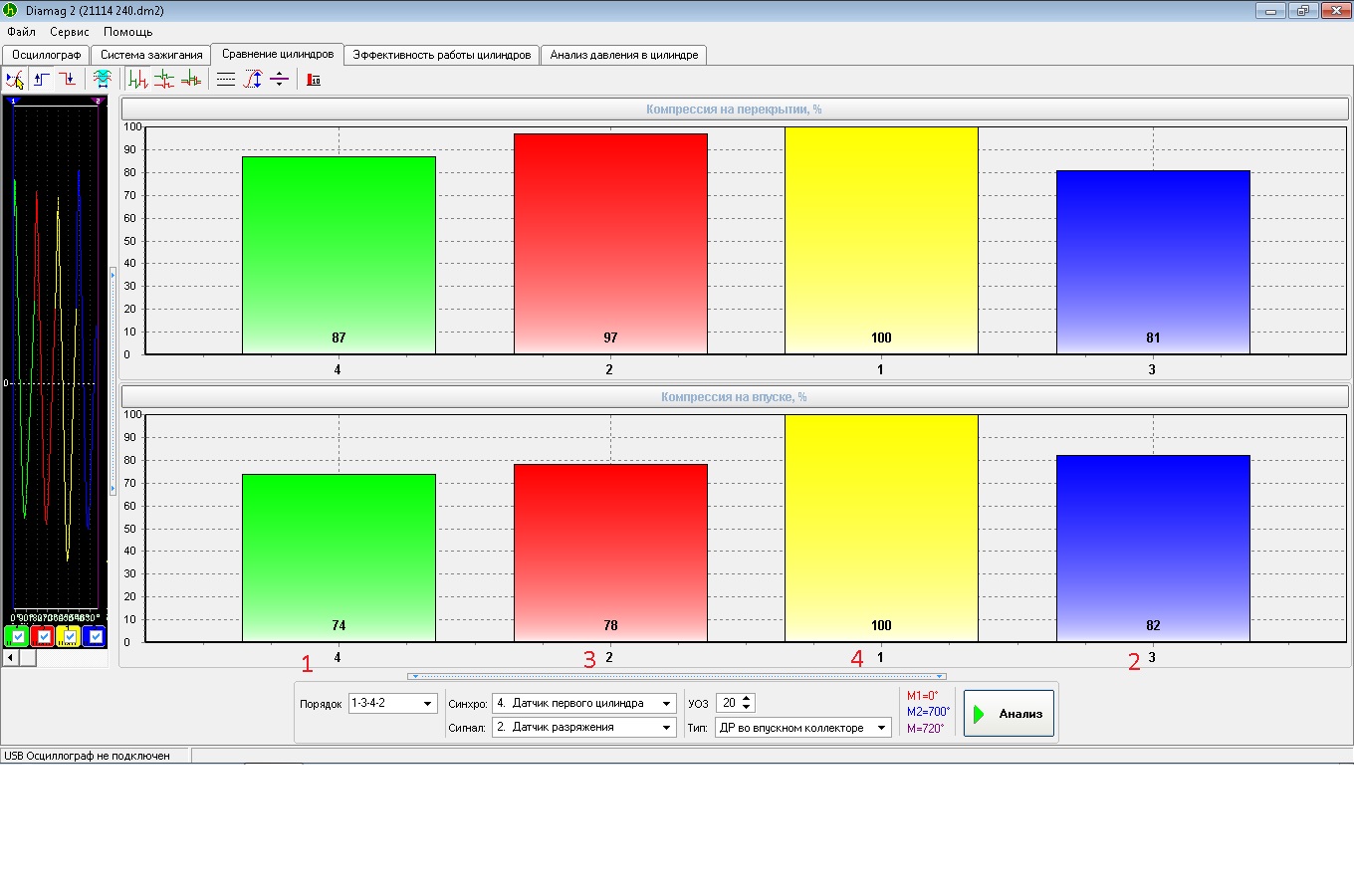Open the Эффективность работы цилиндров tab

point(442,55)
